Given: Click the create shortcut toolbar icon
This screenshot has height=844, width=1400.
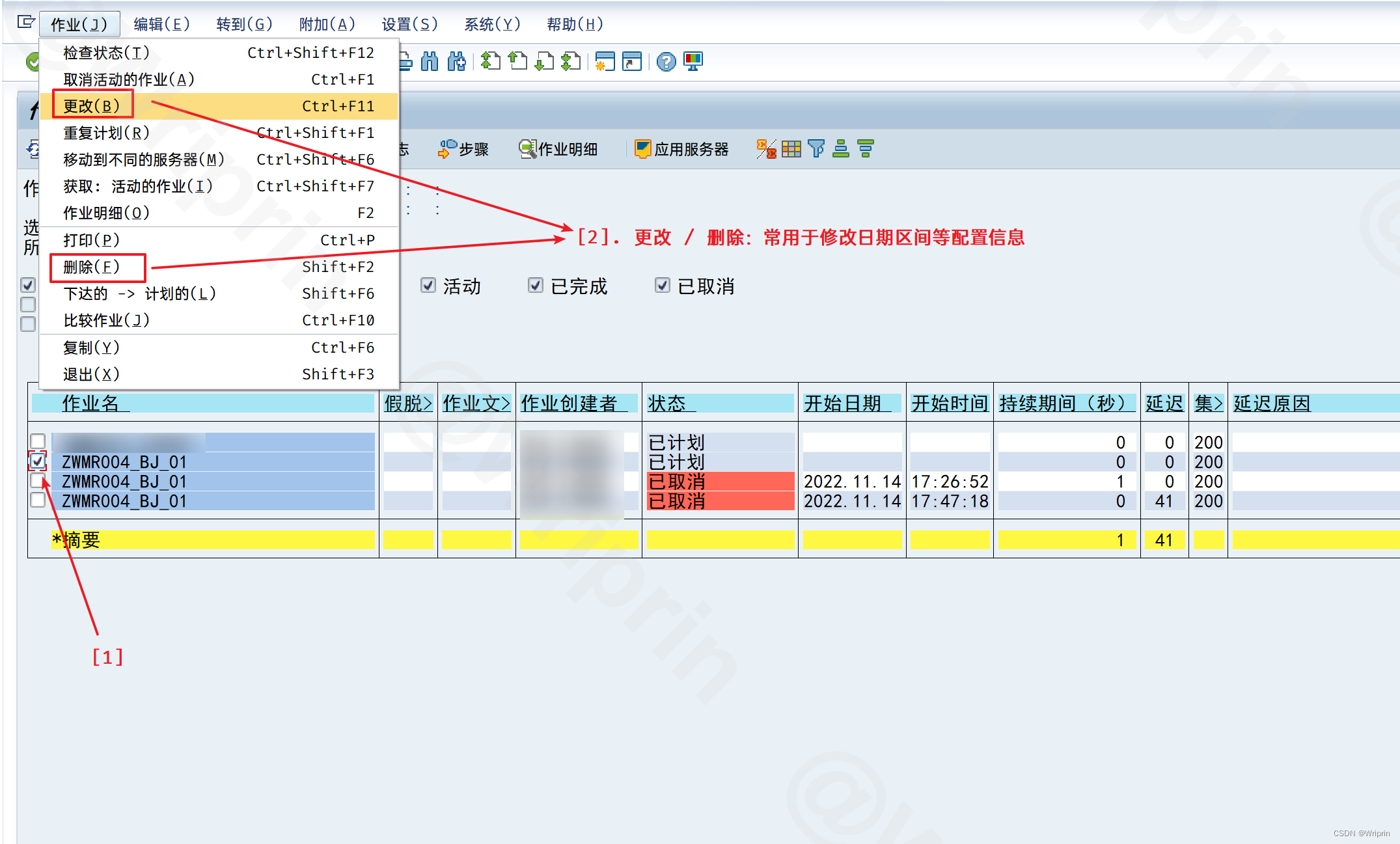Looking at the screenshot, I should 632,62.
